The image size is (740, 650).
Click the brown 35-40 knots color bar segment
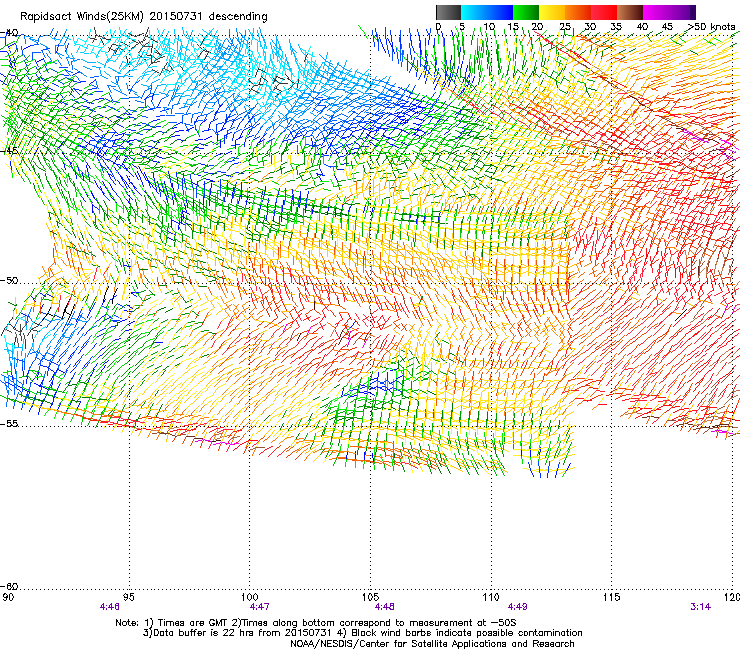(630, 12)
